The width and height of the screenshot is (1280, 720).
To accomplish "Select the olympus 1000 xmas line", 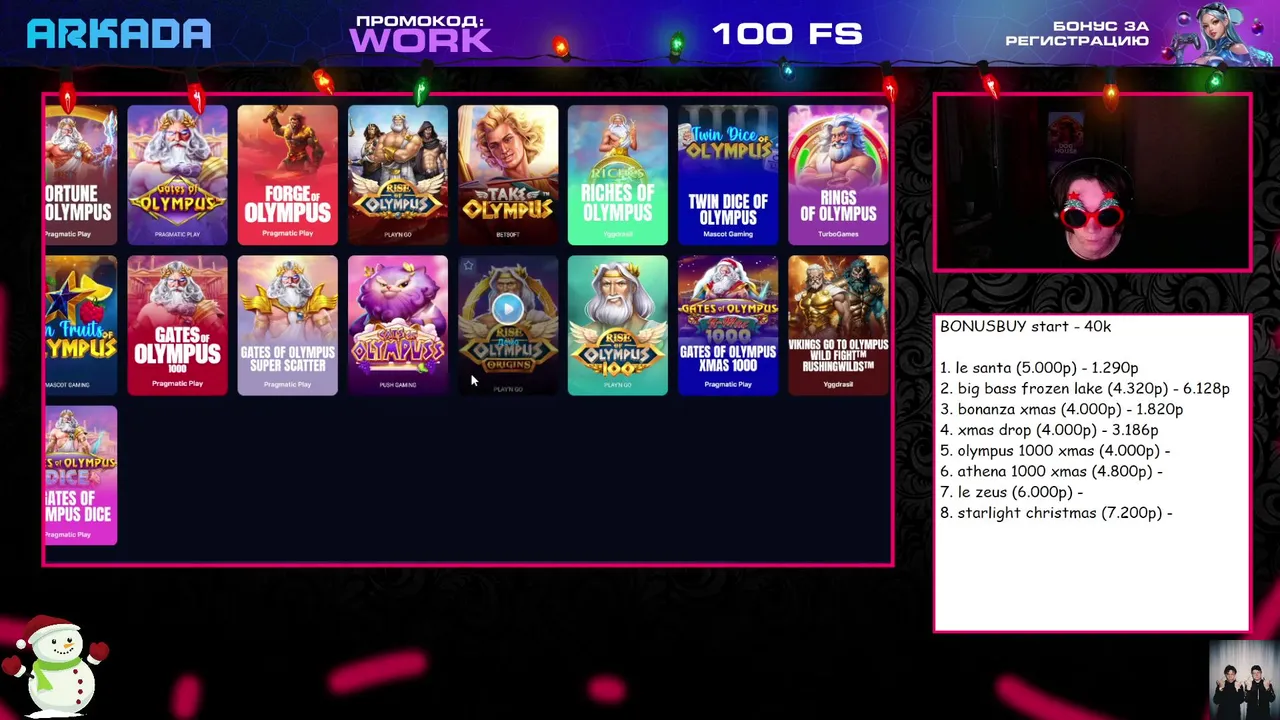I will pyautogui.click(x=1055, y=451).
